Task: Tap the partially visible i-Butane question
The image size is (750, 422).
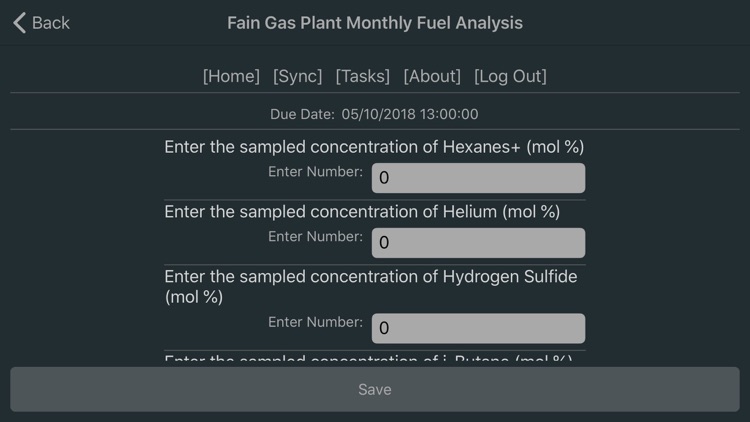Action: (x=369, y=359)
